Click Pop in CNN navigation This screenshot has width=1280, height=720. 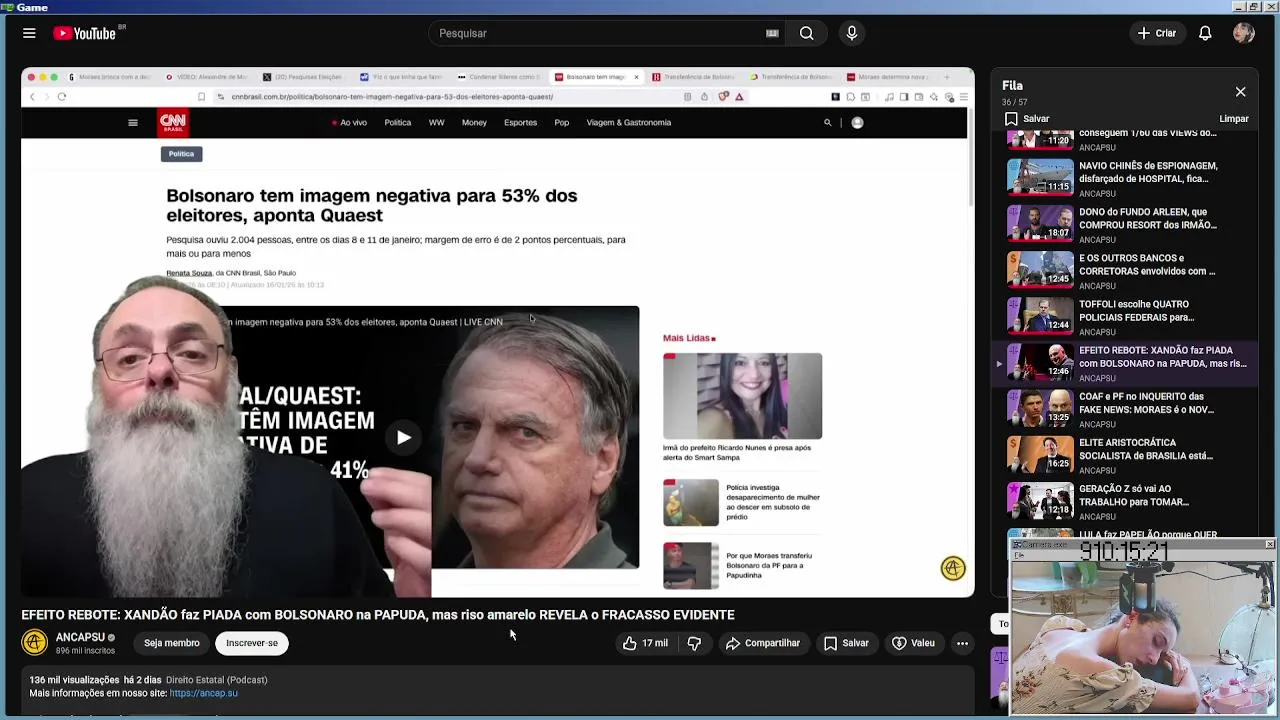coord(562,123)
